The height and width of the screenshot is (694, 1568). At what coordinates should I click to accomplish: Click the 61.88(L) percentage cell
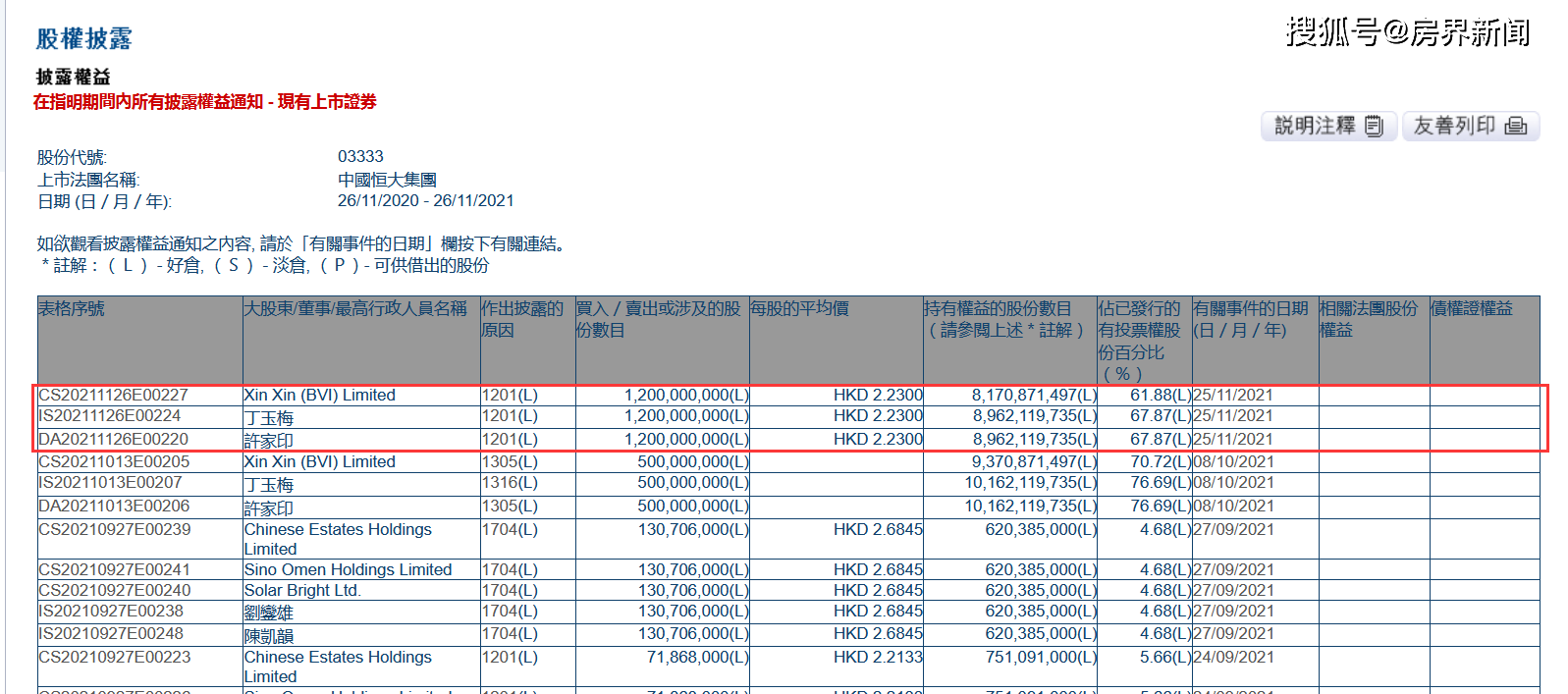point(1161,396)
